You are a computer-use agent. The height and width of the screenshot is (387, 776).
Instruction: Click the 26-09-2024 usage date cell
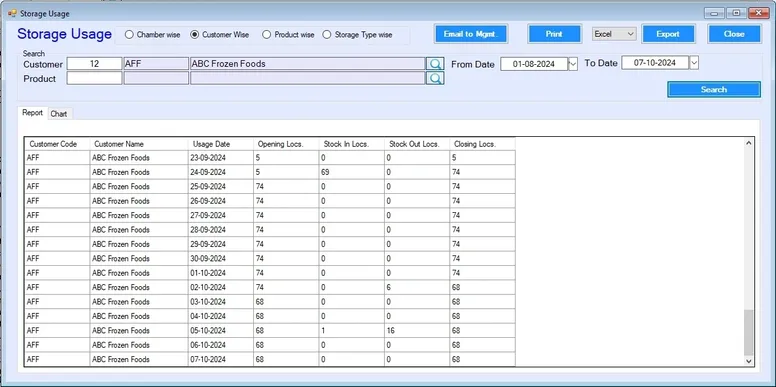(220, 201)
